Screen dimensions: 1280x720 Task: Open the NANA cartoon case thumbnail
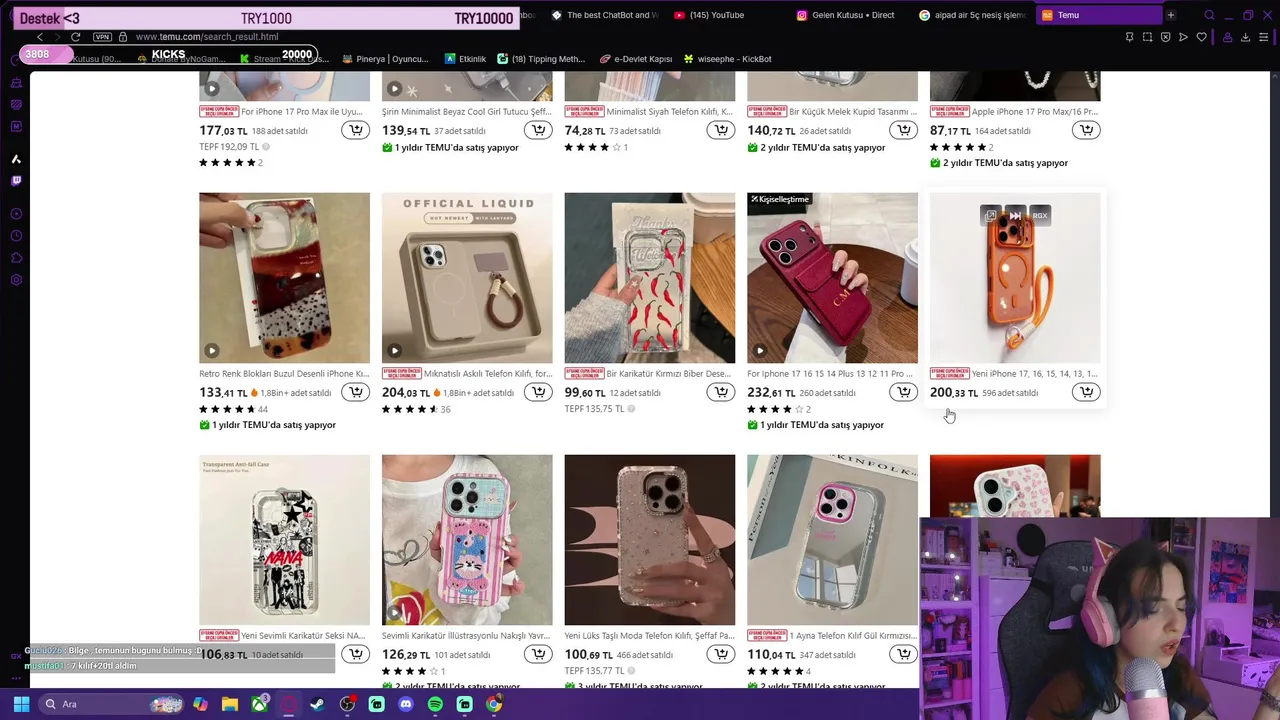[x=284, y=540]
